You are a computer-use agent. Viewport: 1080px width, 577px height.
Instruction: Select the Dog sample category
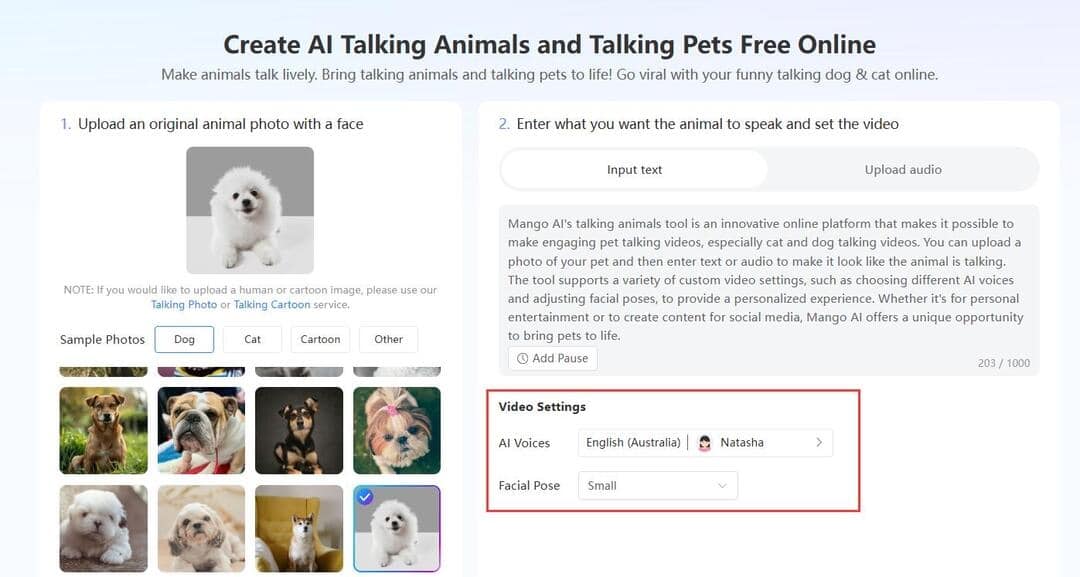click(x=184, y=339)
